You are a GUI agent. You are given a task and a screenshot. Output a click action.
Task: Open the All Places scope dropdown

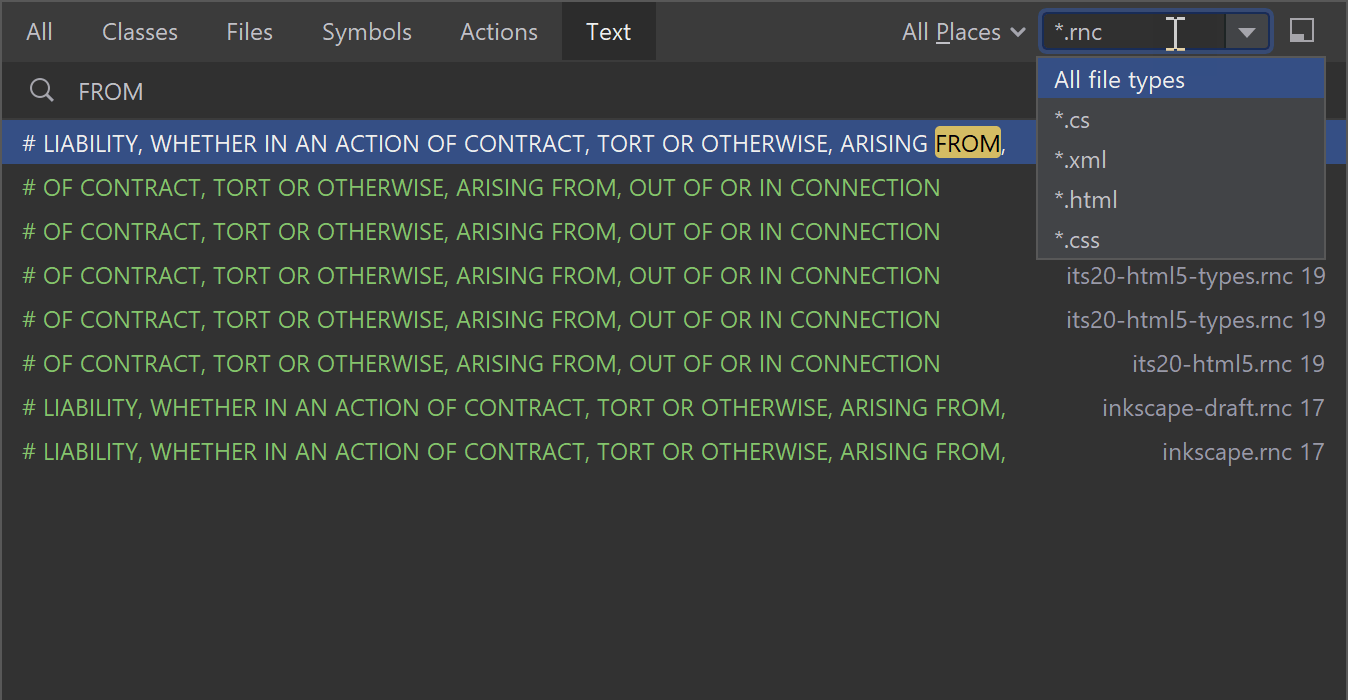[x=963, y=32]
